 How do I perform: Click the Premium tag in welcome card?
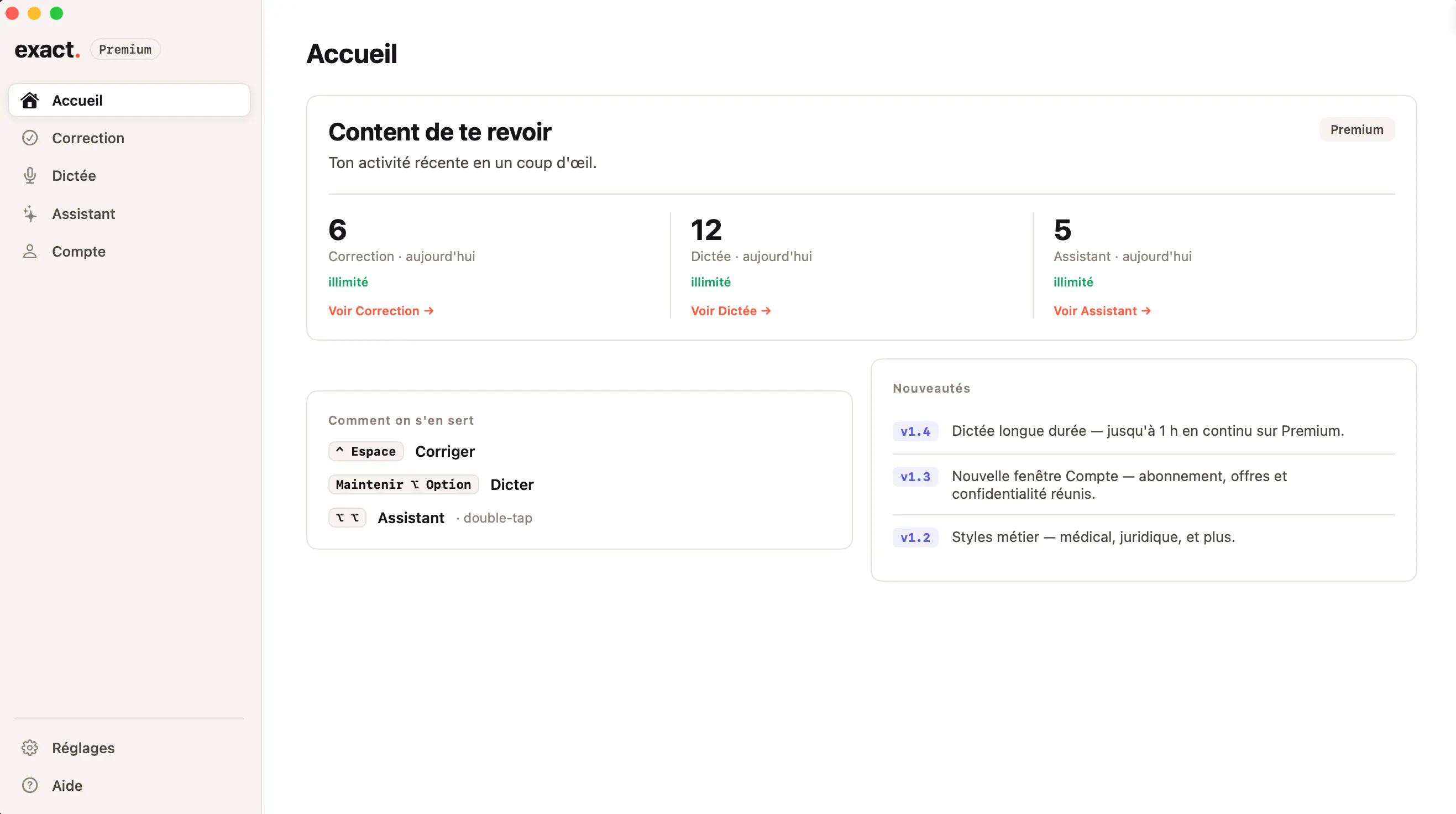coord(1357,129)
